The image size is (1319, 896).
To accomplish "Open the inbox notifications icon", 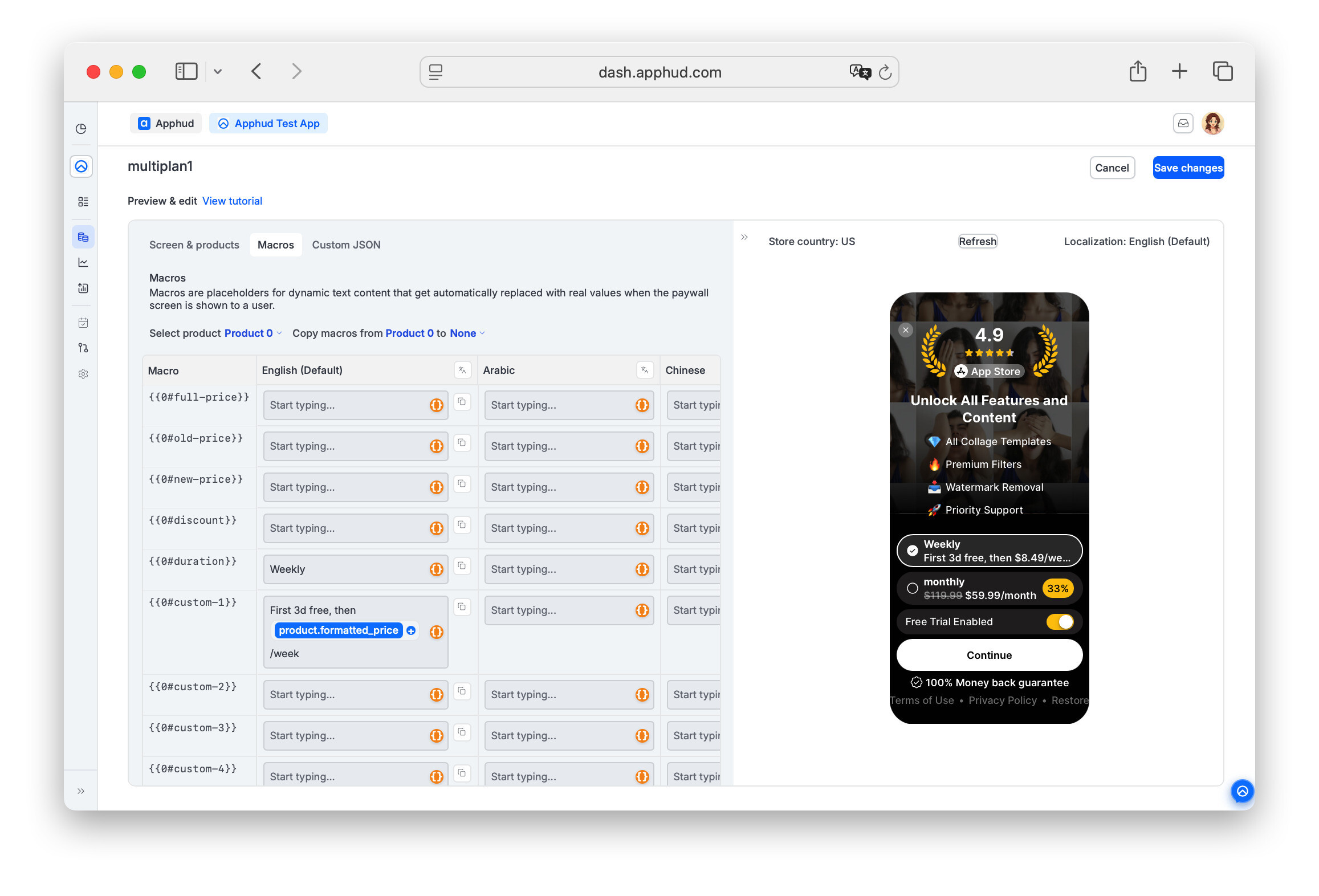I will tap(1183, 123).
